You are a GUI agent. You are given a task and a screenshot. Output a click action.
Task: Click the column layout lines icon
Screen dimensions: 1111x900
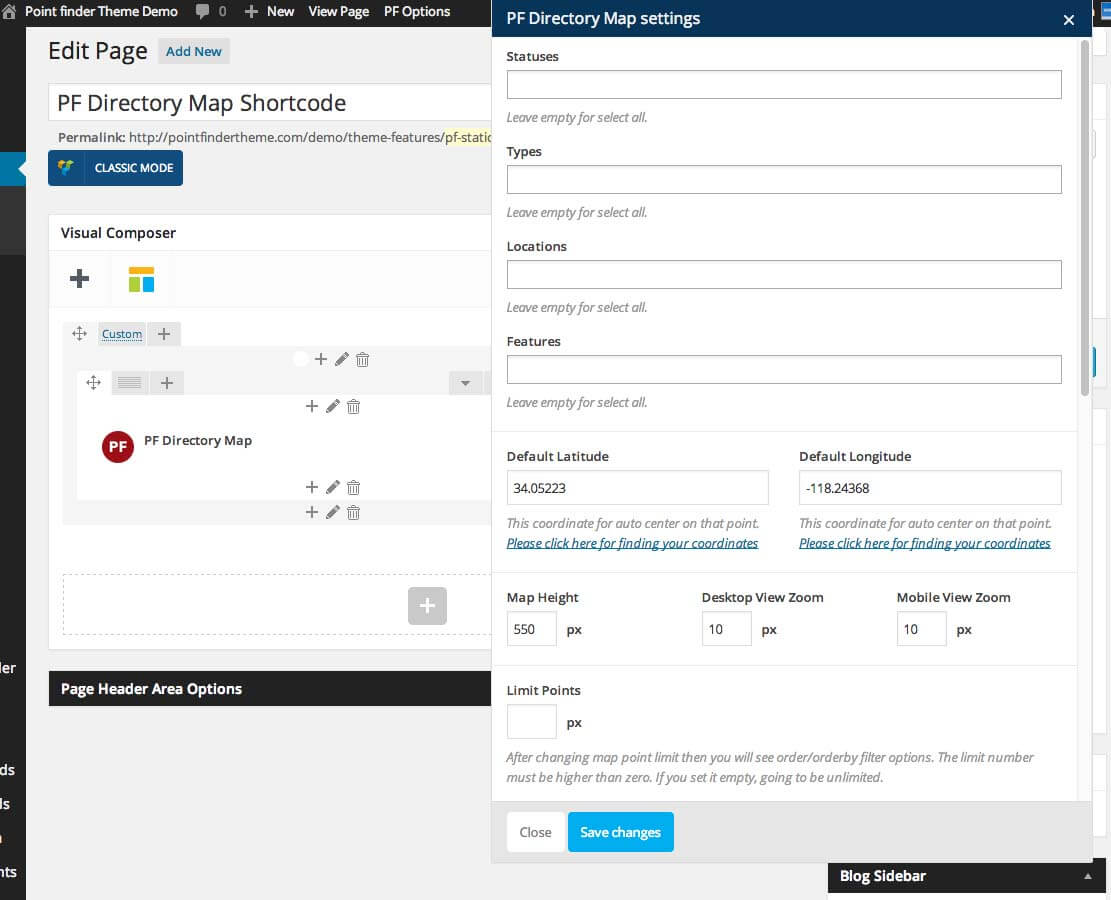[x=129, y=382]
